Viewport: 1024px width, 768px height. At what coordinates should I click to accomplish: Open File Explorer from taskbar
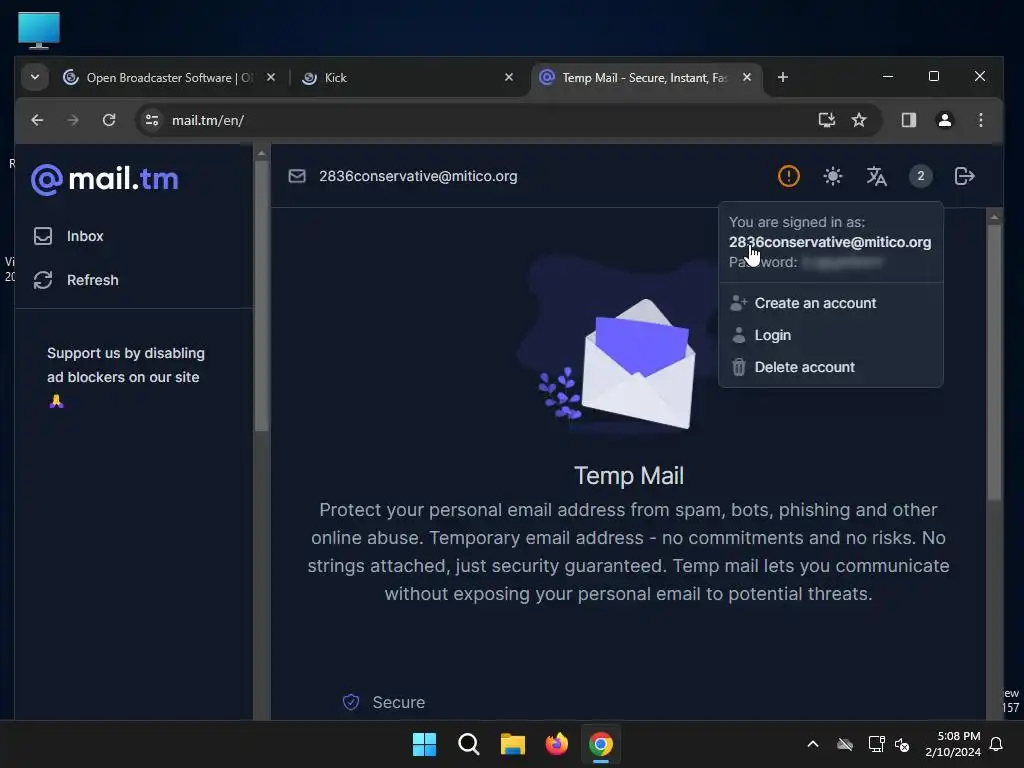[513, 744]
